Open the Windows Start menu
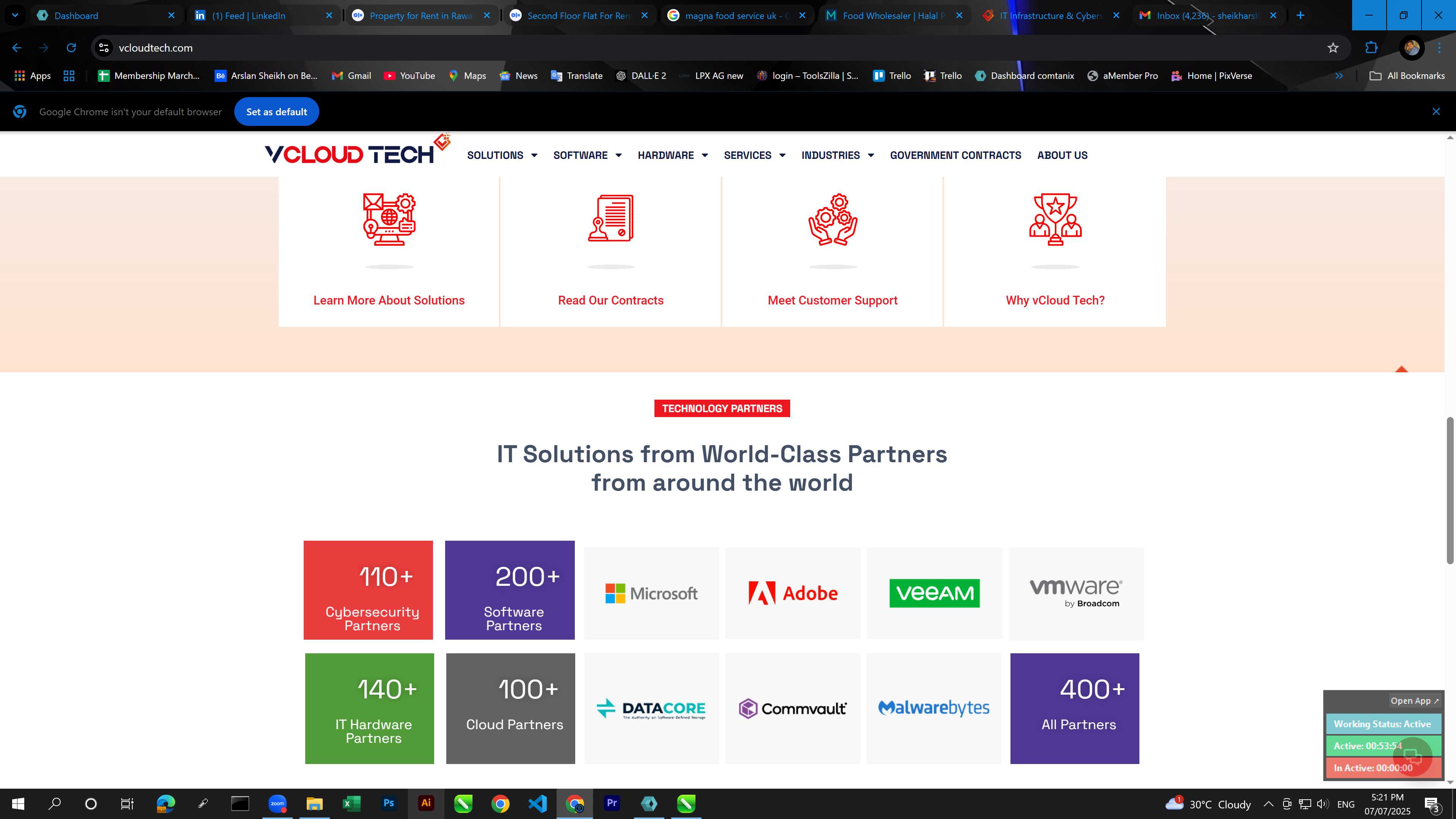 (18, 803)
